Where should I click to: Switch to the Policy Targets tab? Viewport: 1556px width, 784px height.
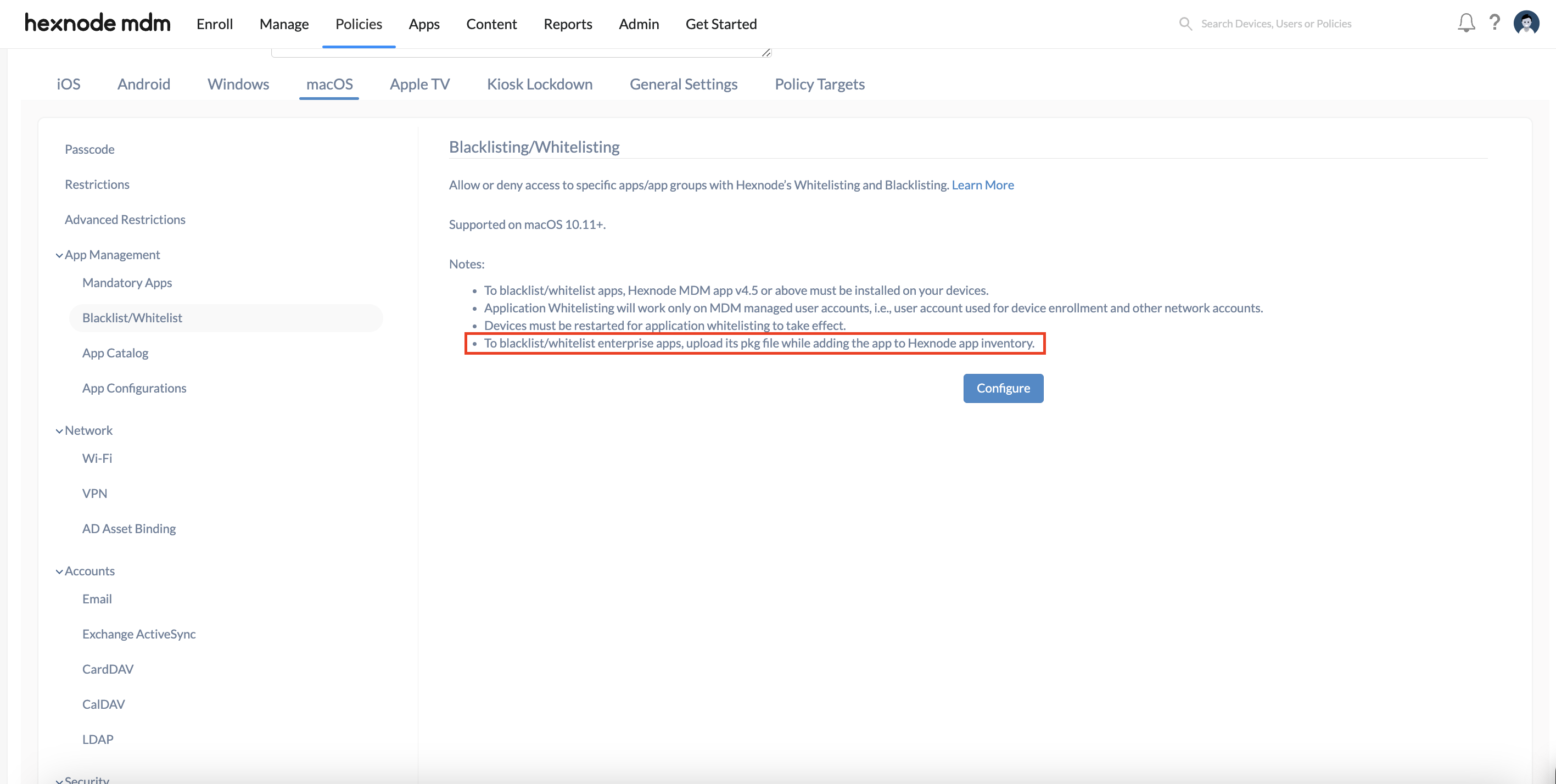coord(820,84)
